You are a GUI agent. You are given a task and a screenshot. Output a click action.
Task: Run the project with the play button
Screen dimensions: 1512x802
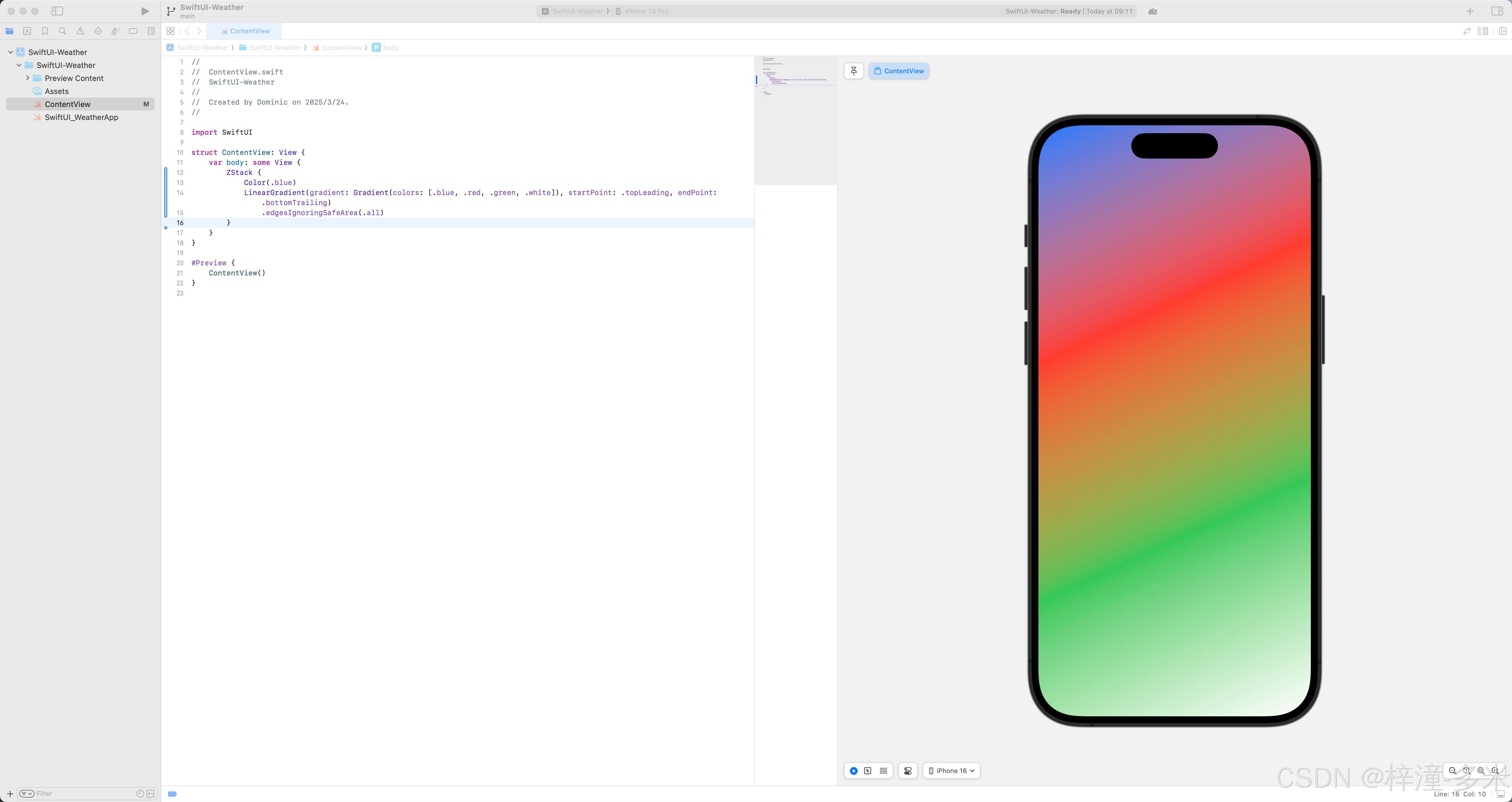pyautogui.click(x=145, y=11)
